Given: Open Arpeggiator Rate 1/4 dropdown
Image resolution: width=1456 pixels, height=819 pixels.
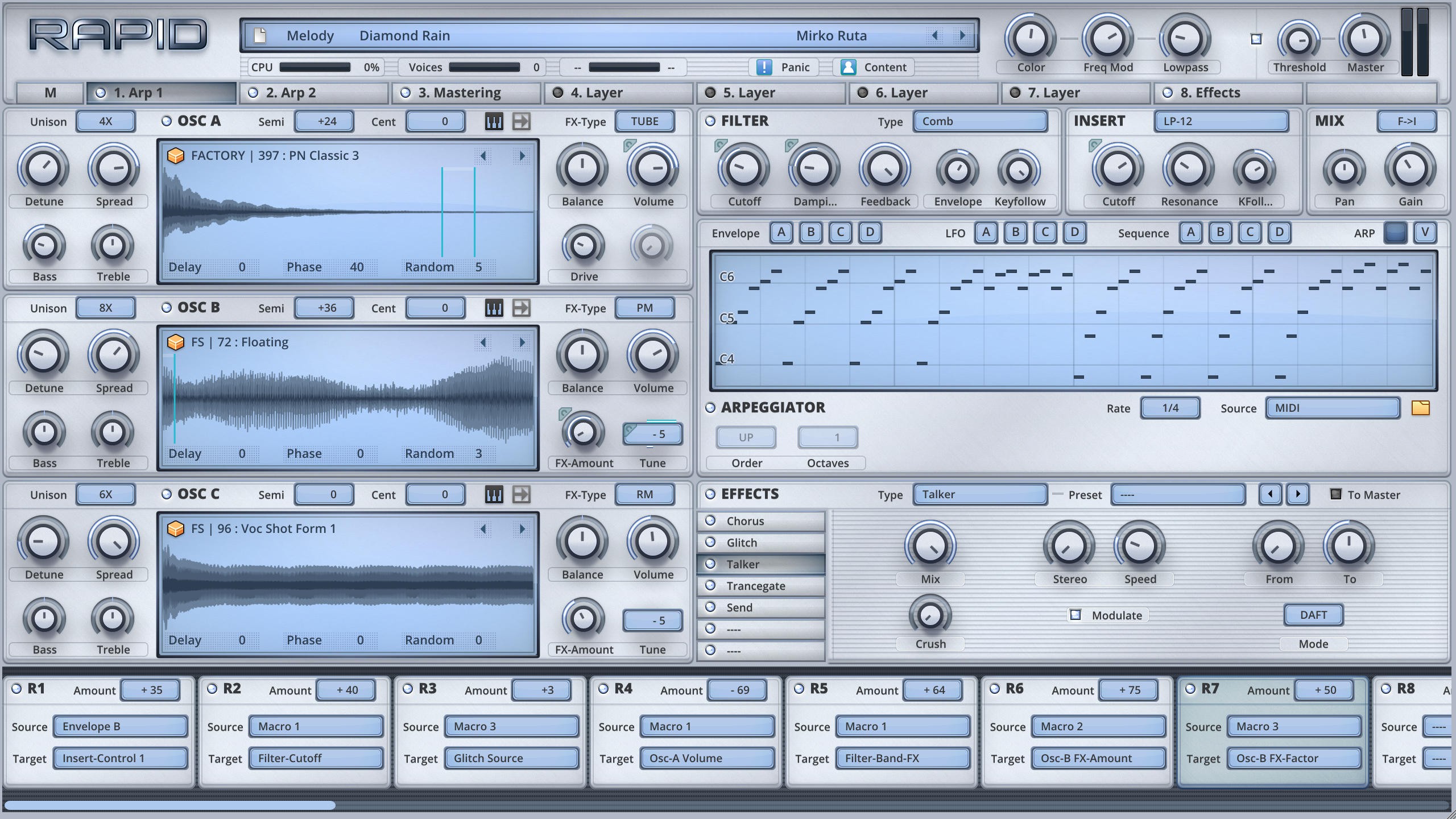Looking at the screenshot, I should pyautogui.click(x=1170, y=408).
